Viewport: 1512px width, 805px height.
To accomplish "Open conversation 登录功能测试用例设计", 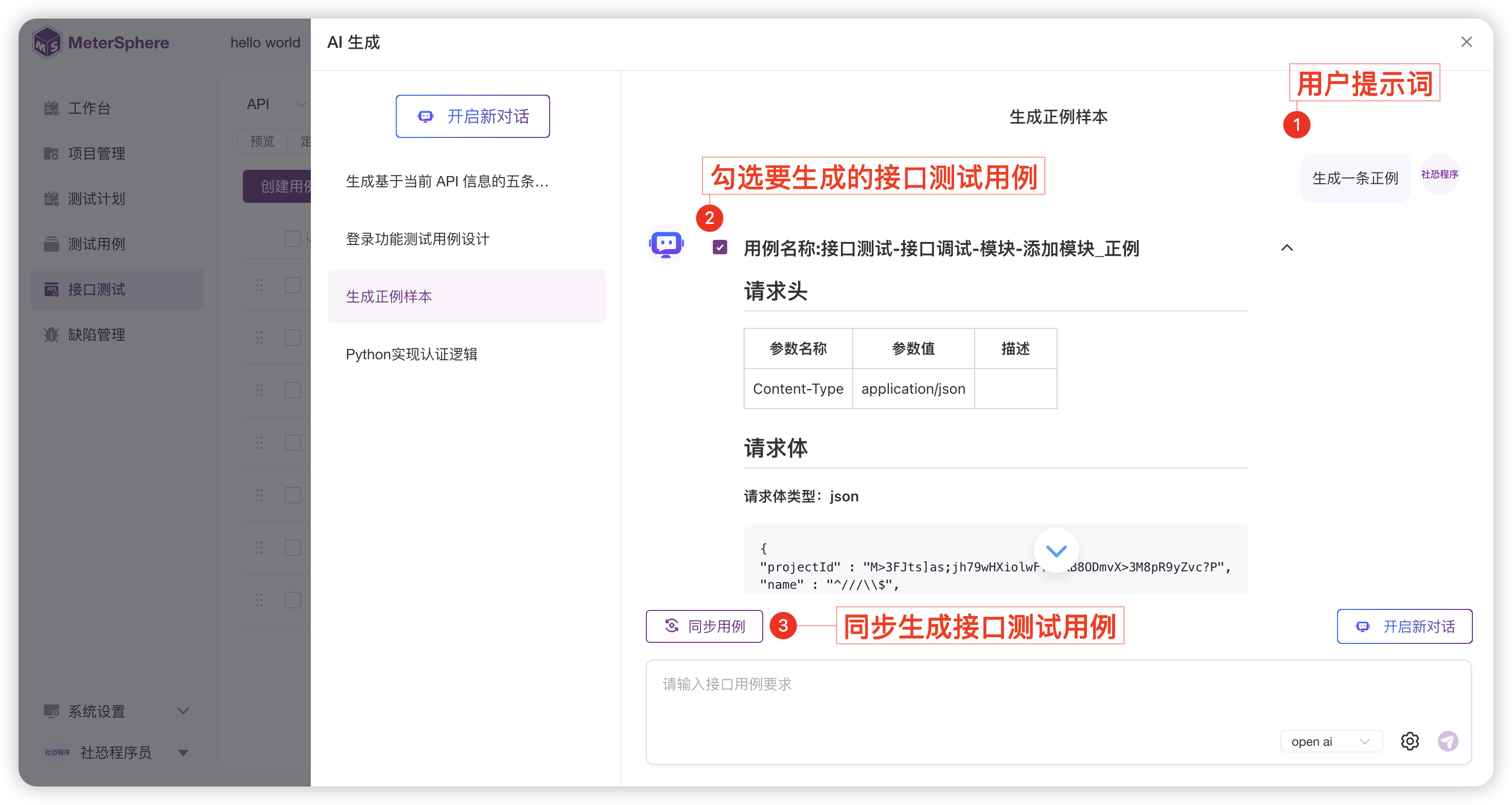I will [467, 239].
